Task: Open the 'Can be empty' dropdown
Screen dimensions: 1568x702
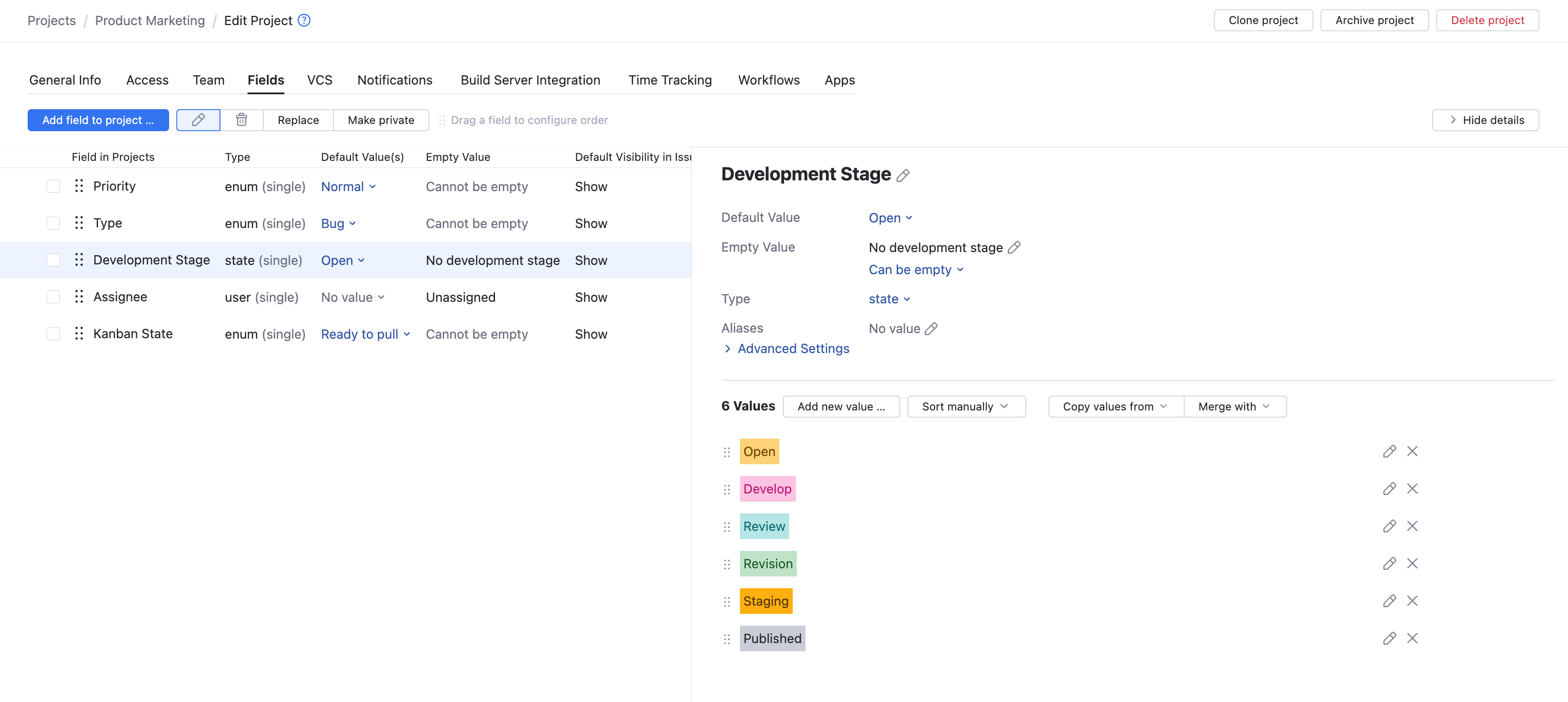Action: click(916, 270)
